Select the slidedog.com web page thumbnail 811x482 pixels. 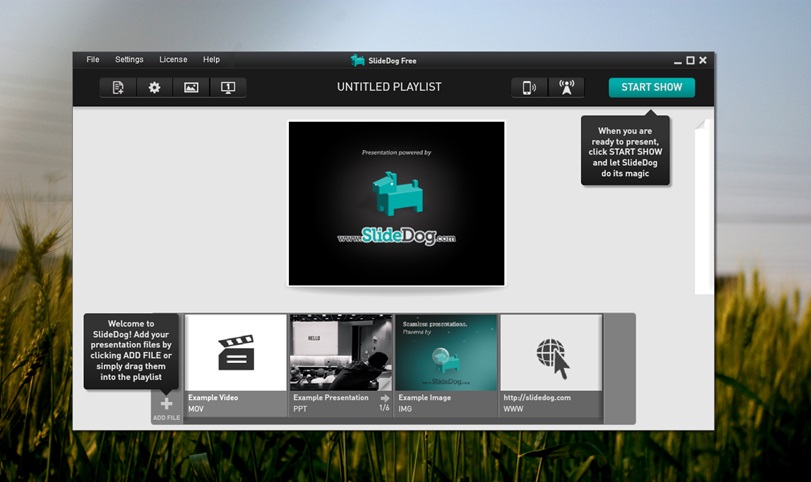[x=551, y=353]
